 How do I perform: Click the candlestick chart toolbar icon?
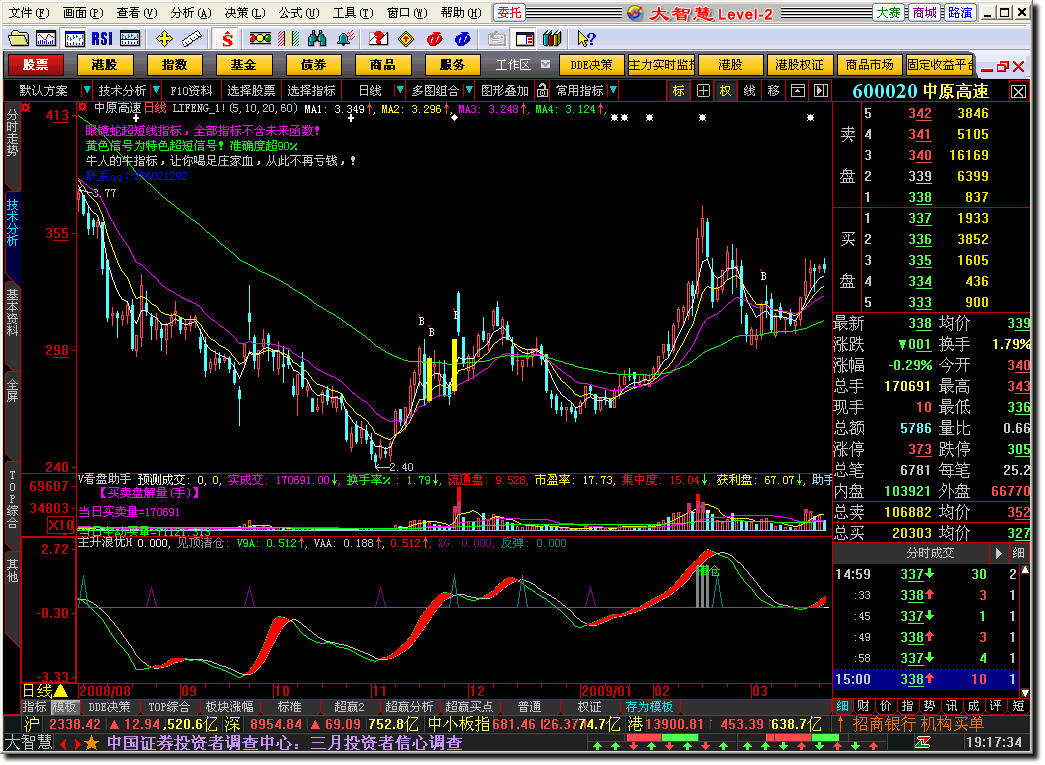point(74,39)
